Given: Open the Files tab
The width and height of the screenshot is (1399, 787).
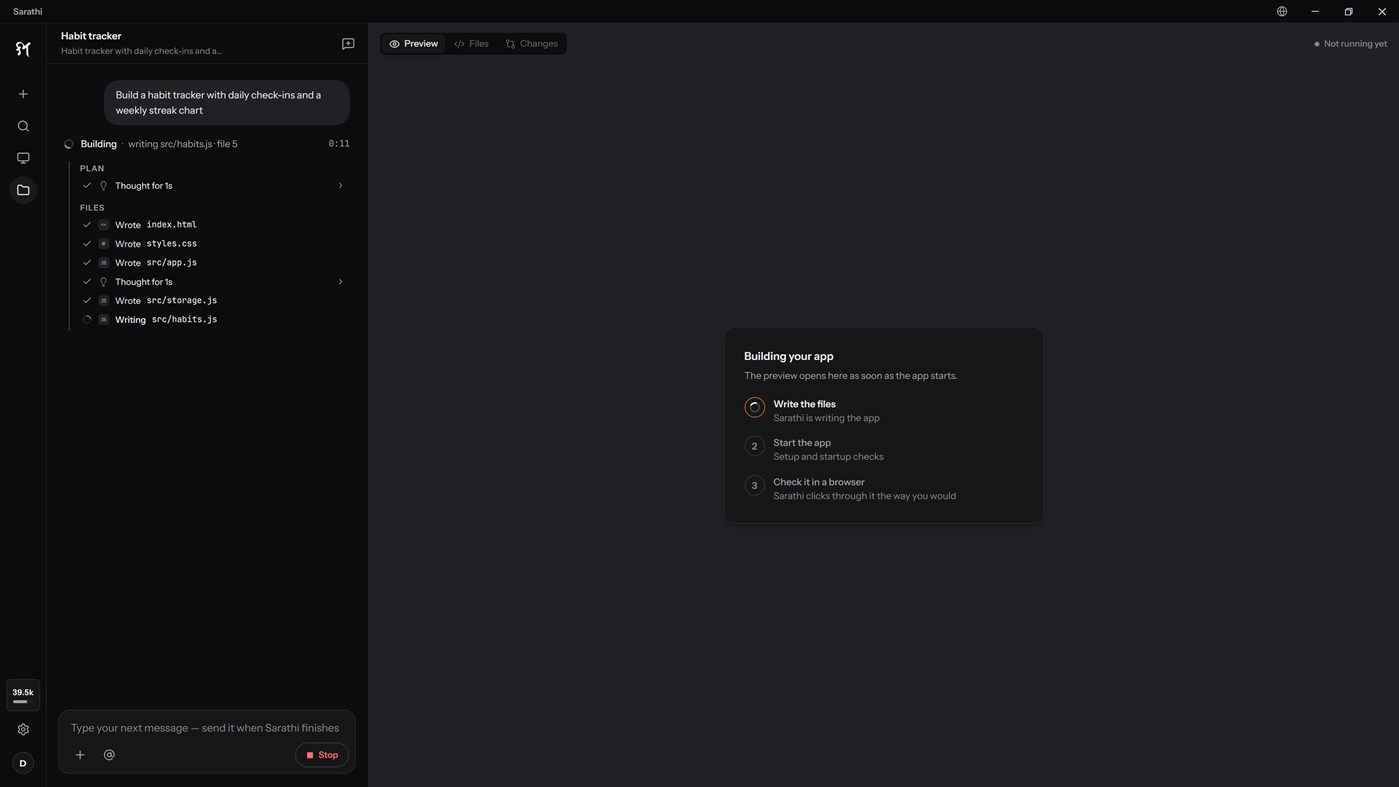Looking at the screenshot, I should point(471,44).
